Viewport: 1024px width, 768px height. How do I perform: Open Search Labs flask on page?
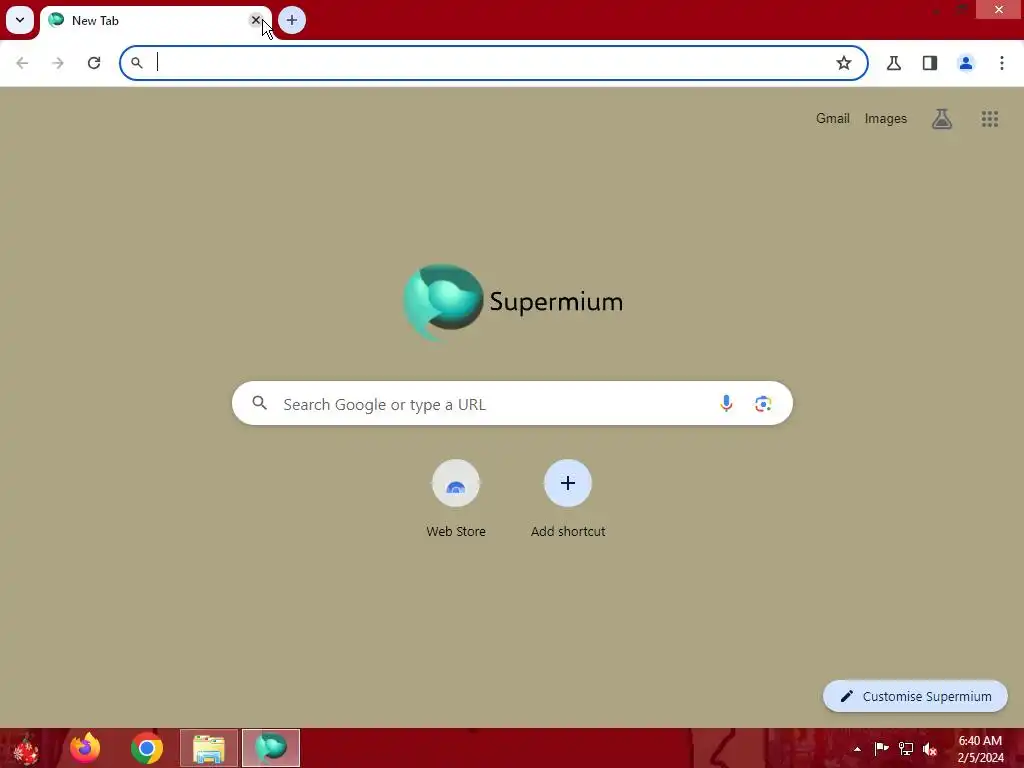tap(942, 118)
